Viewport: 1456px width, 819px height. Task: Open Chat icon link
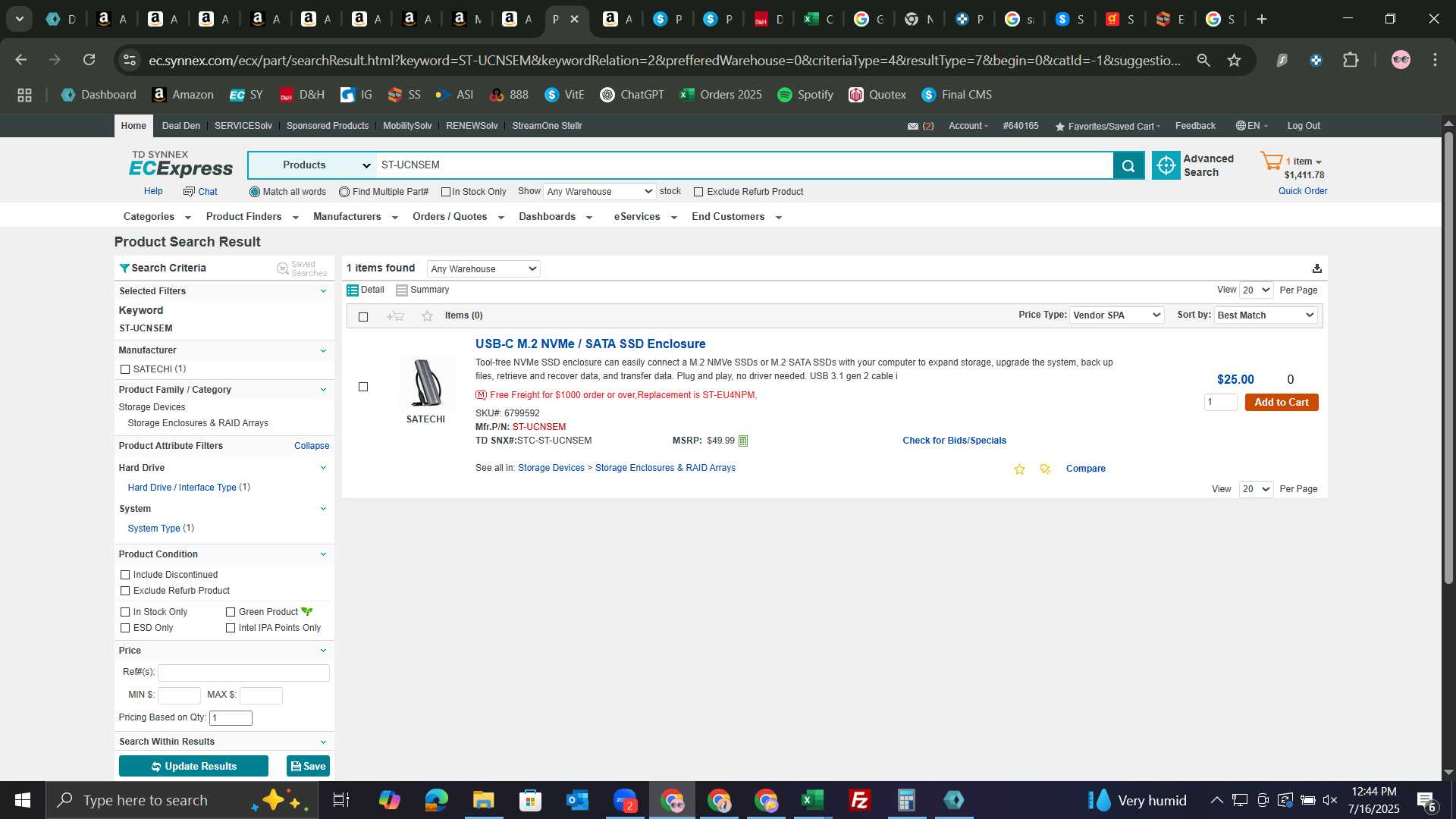pos(200,192)
